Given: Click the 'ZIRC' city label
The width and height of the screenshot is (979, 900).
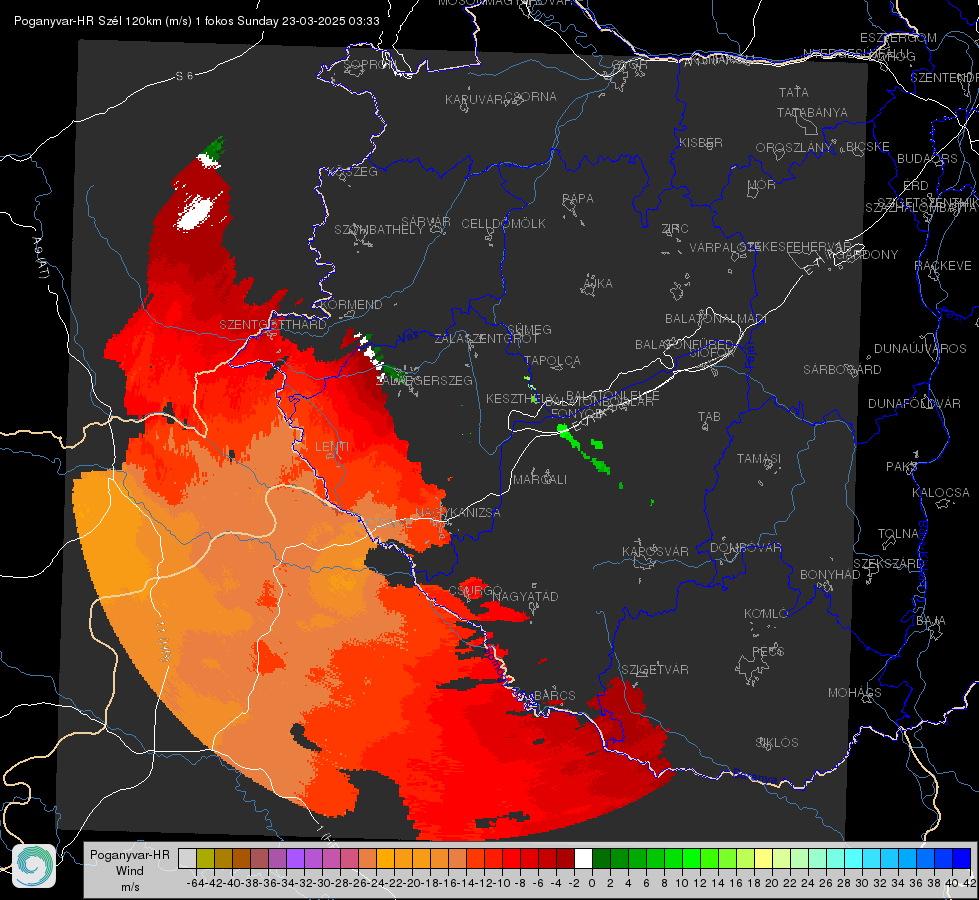Looking at the screenshot, I should coord(675,229).
